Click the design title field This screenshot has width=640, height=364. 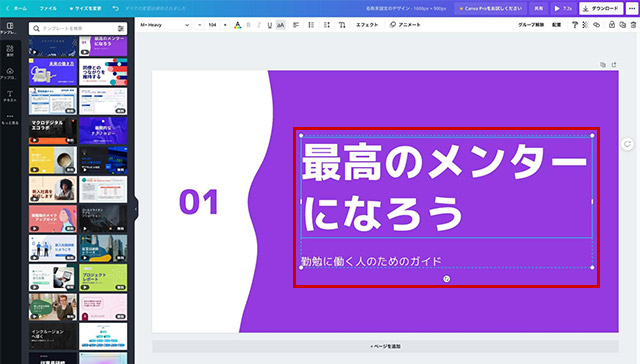pyautogui.click(x=406, y=8)
